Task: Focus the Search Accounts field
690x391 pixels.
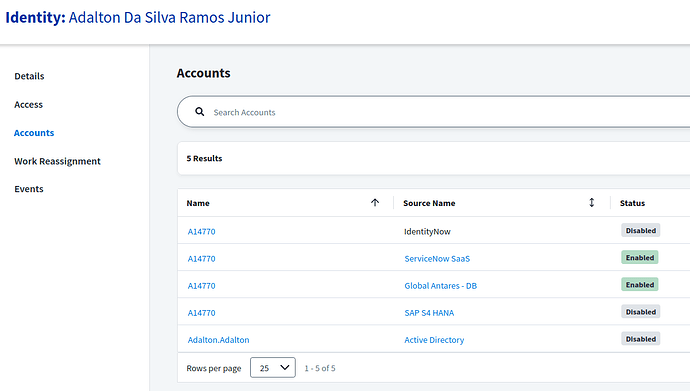Action: [440, 112]
